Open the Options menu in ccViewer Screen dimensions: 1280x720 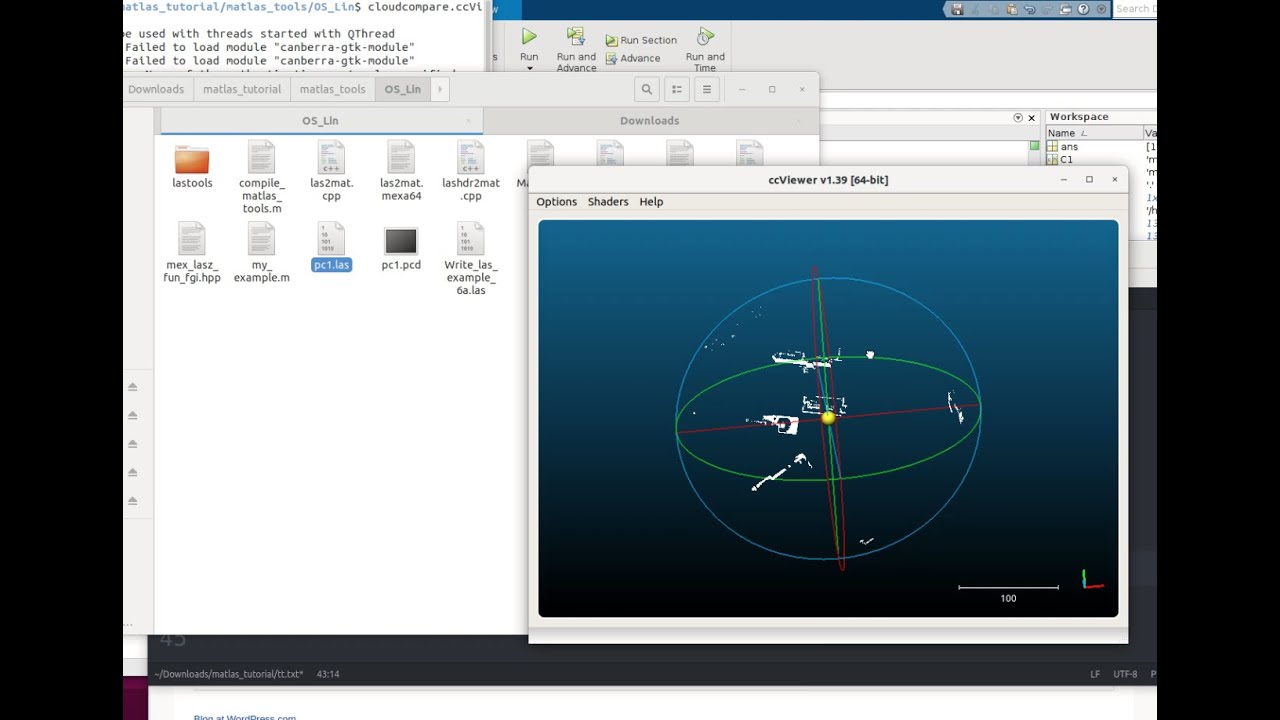click(x=556, y=202)
